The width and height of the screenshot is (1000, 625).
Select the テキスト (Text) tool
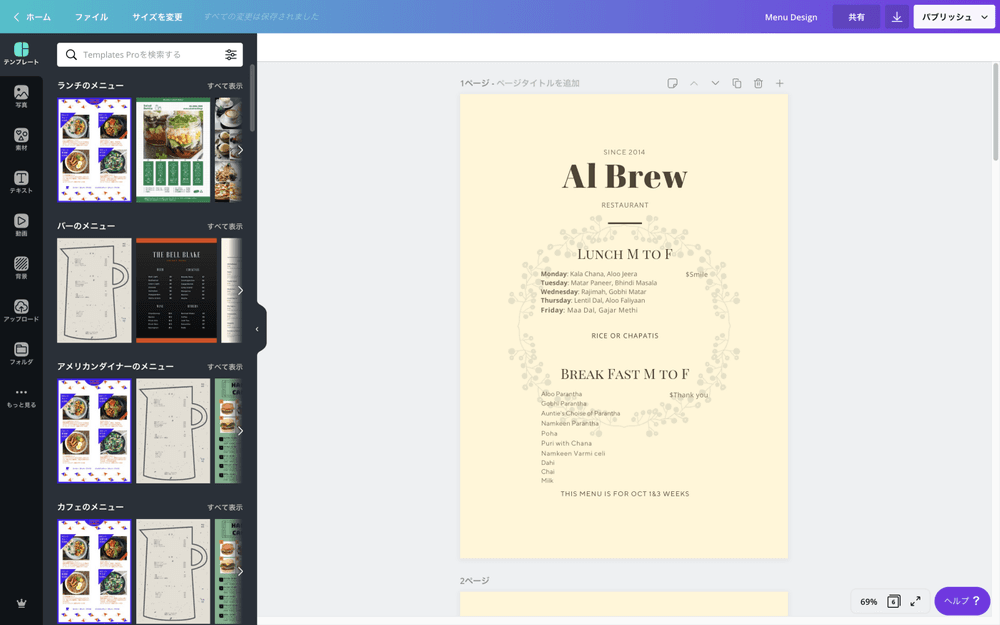21,183
